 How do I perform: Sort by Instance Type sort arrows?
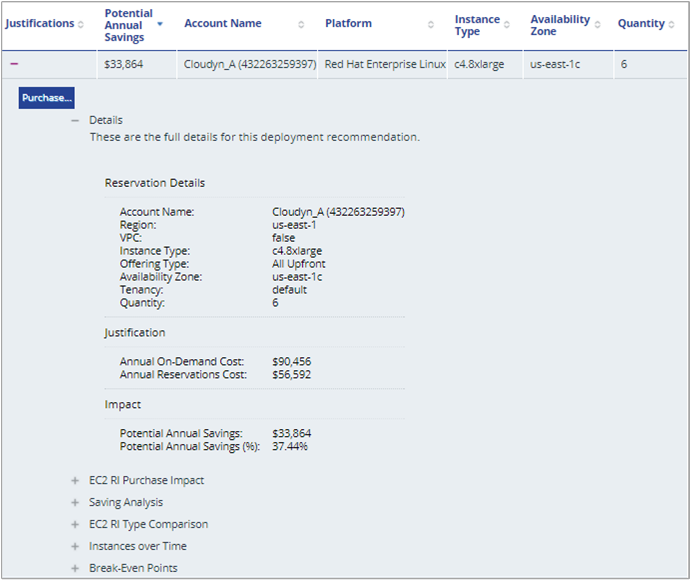(x=507, y=25)
